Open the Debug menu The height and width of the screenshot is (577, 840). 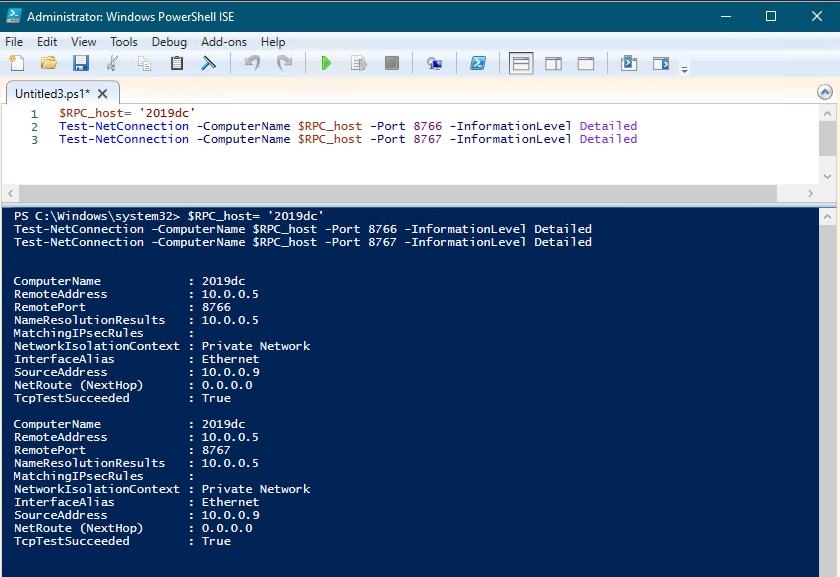click(x=169, y=42)
